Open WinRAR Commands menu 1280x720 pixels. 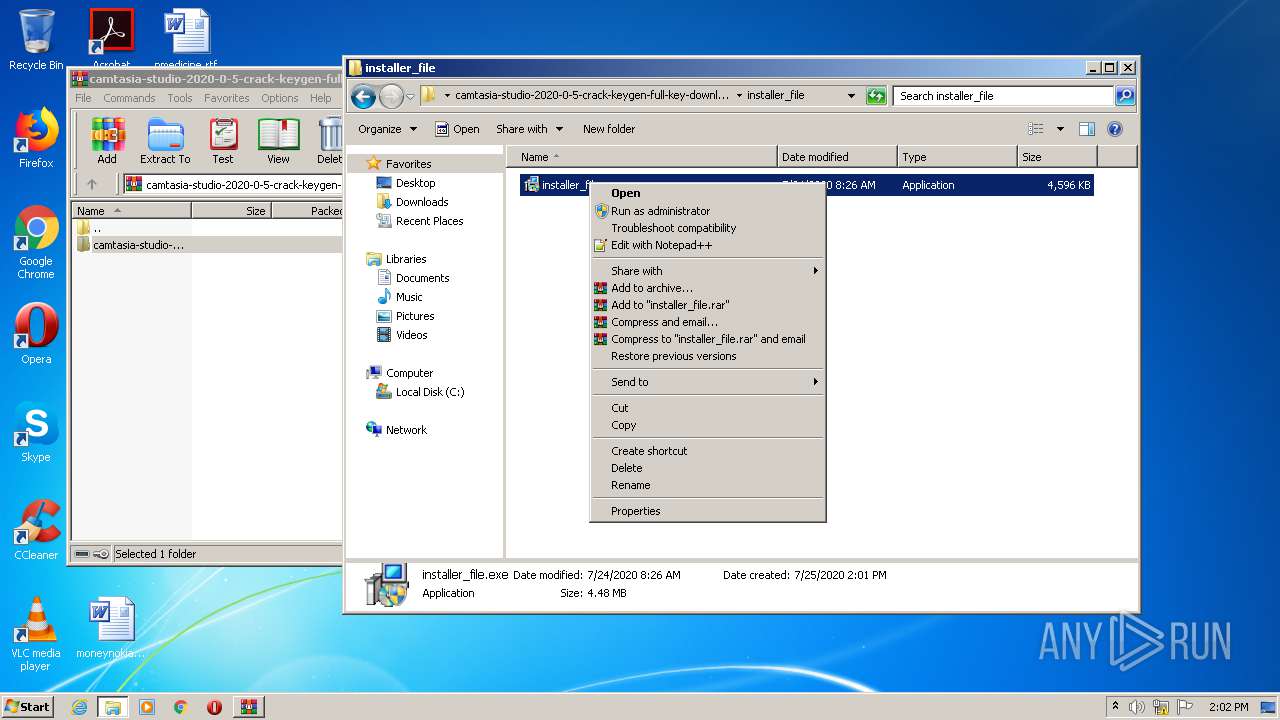click(129, 98)
